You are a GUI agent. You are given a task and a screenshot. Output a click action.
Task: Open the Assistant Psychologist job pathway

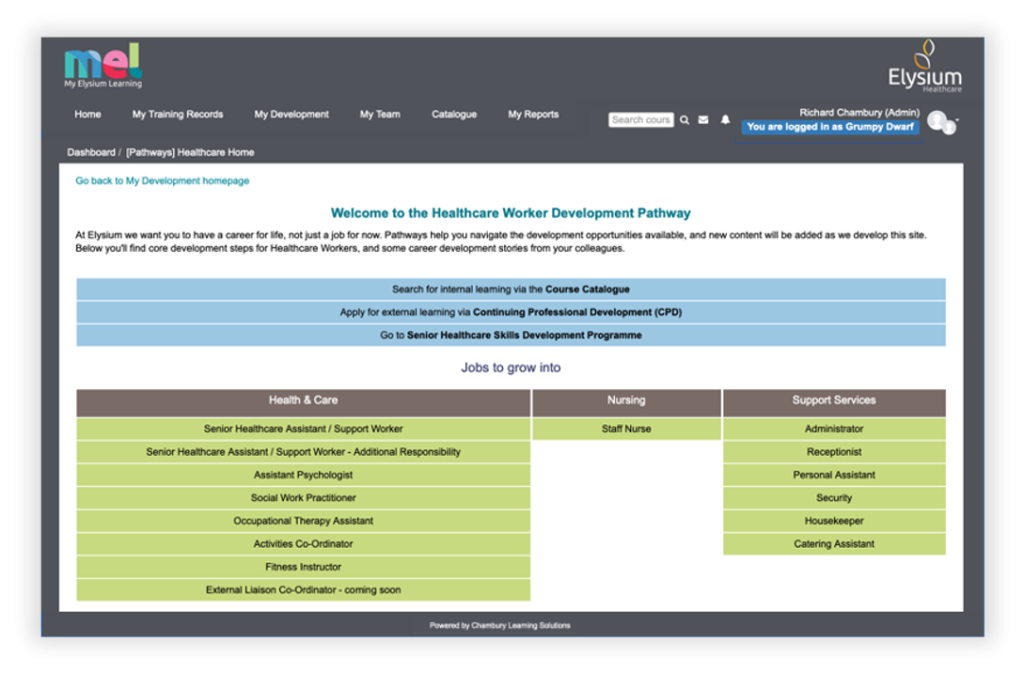303,475
